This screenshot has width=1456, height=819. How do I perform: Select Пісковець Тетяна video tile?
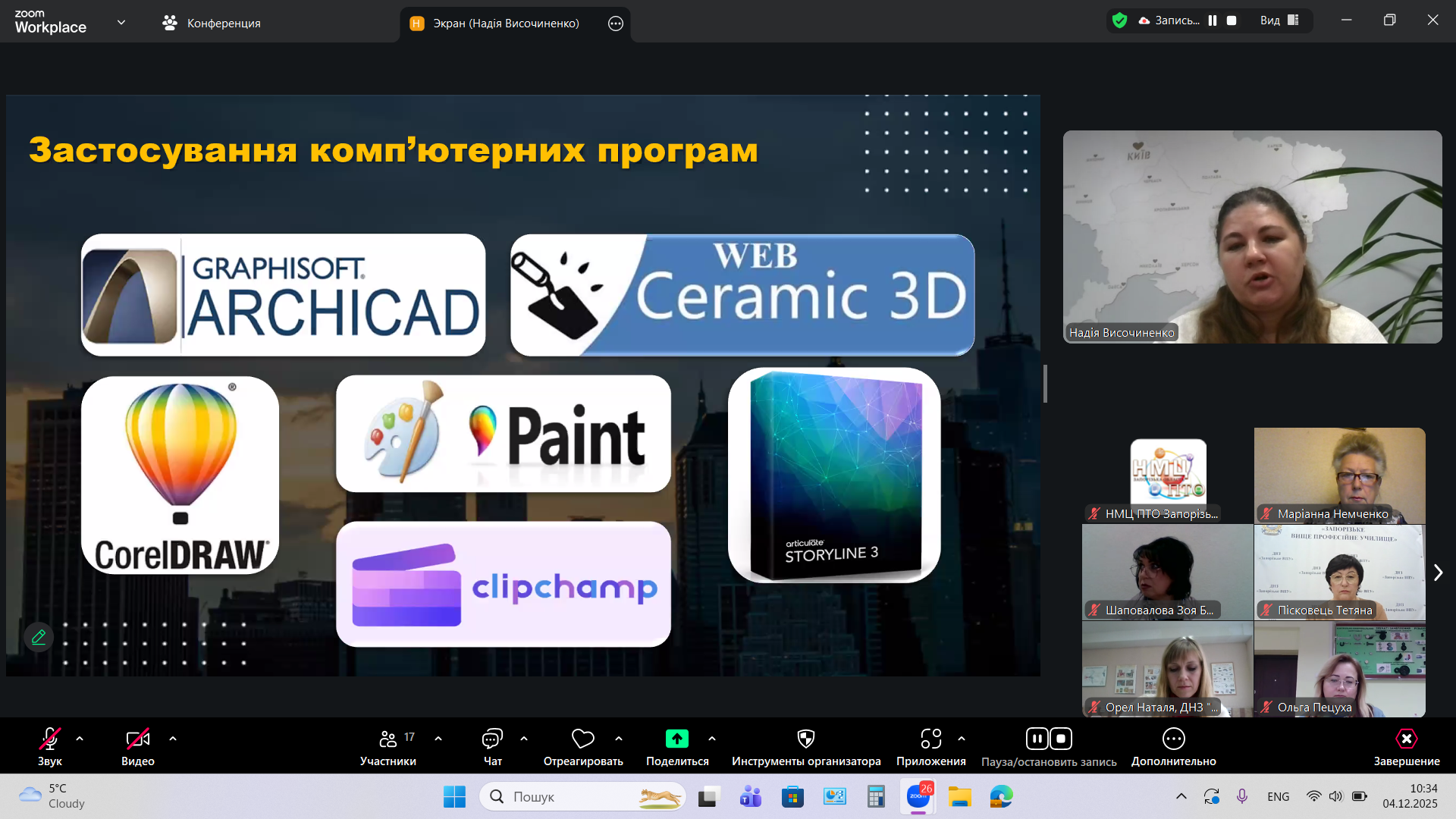point(1340,573)
